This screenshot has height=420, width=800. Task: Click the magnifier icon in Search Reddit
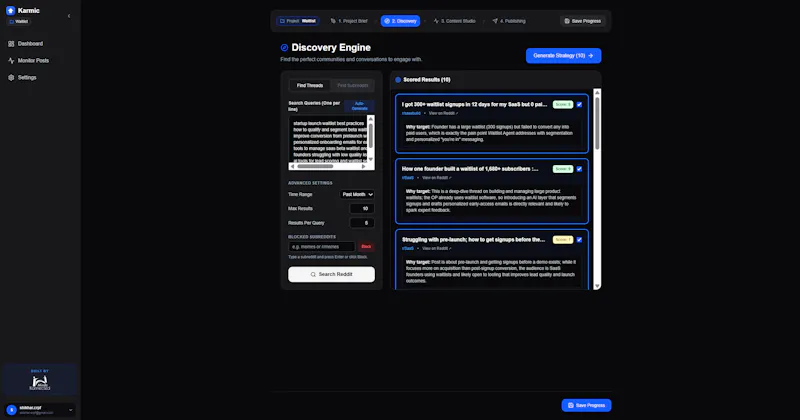313,275
